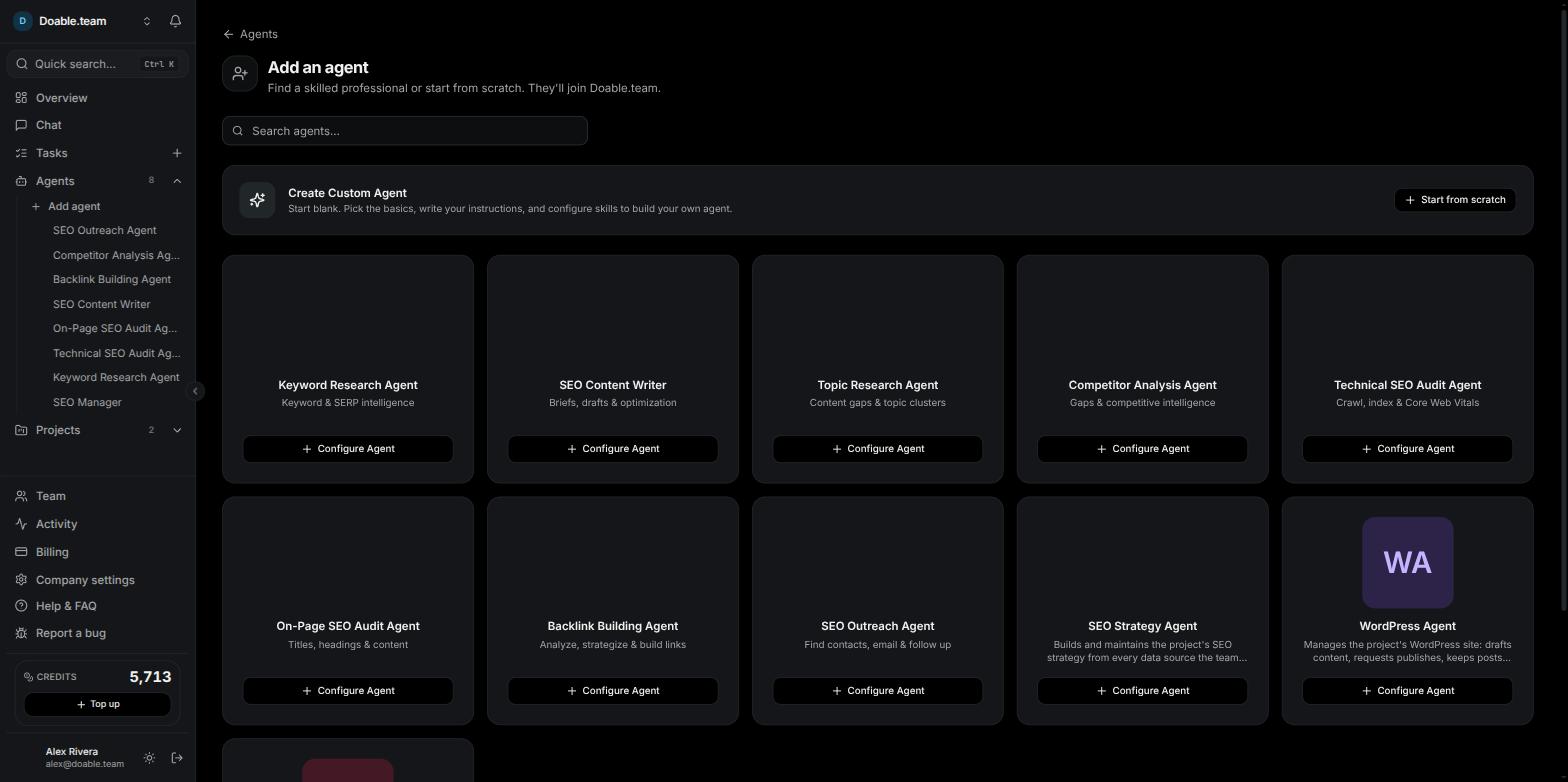Configure the Topic Research Agent
1568x782 pixels.
coord(878,449)
